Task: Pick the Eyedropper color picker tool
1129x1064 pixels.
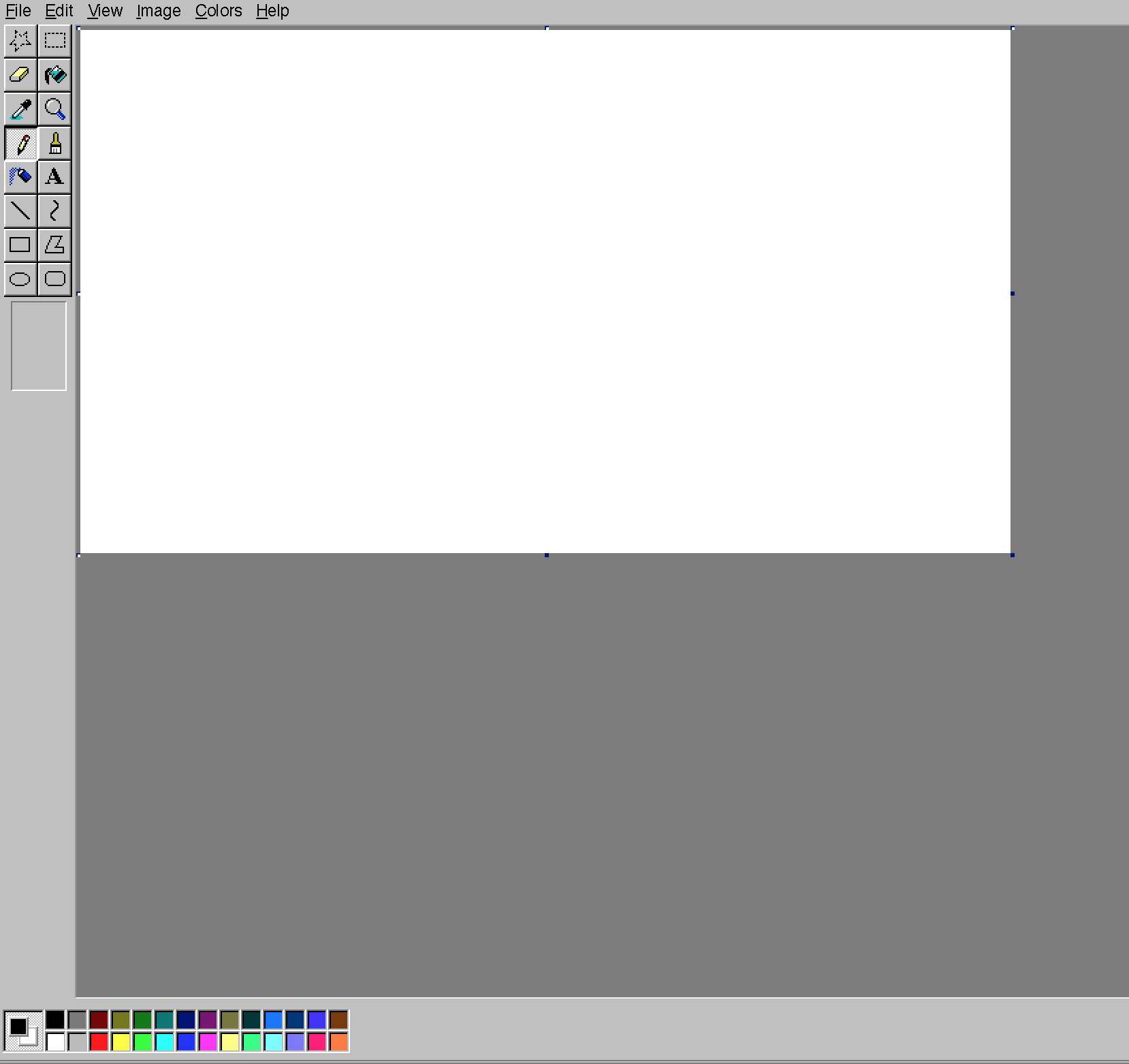Action: [20, 109]
